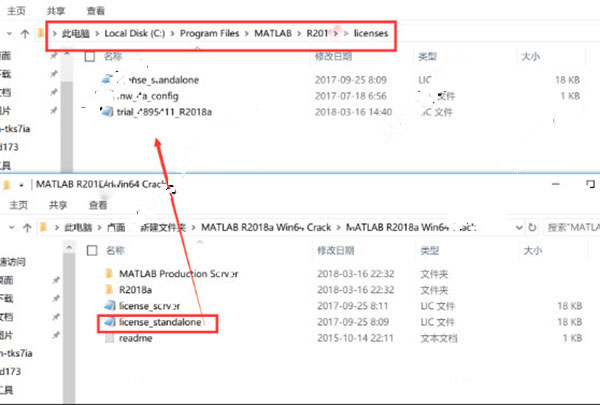Screen dimensions: 600x405
Task: Sort by 大小 column in Crack window
Action: pos(533,251)
